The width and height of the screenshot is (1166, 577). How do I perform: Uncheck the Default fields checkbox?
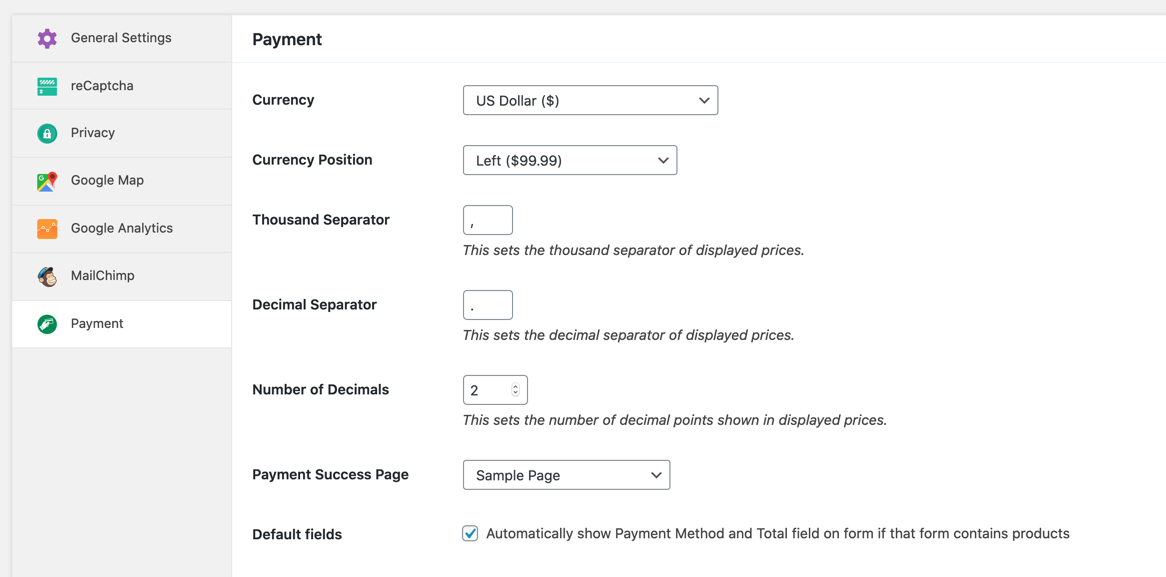[x=470, y=534]
